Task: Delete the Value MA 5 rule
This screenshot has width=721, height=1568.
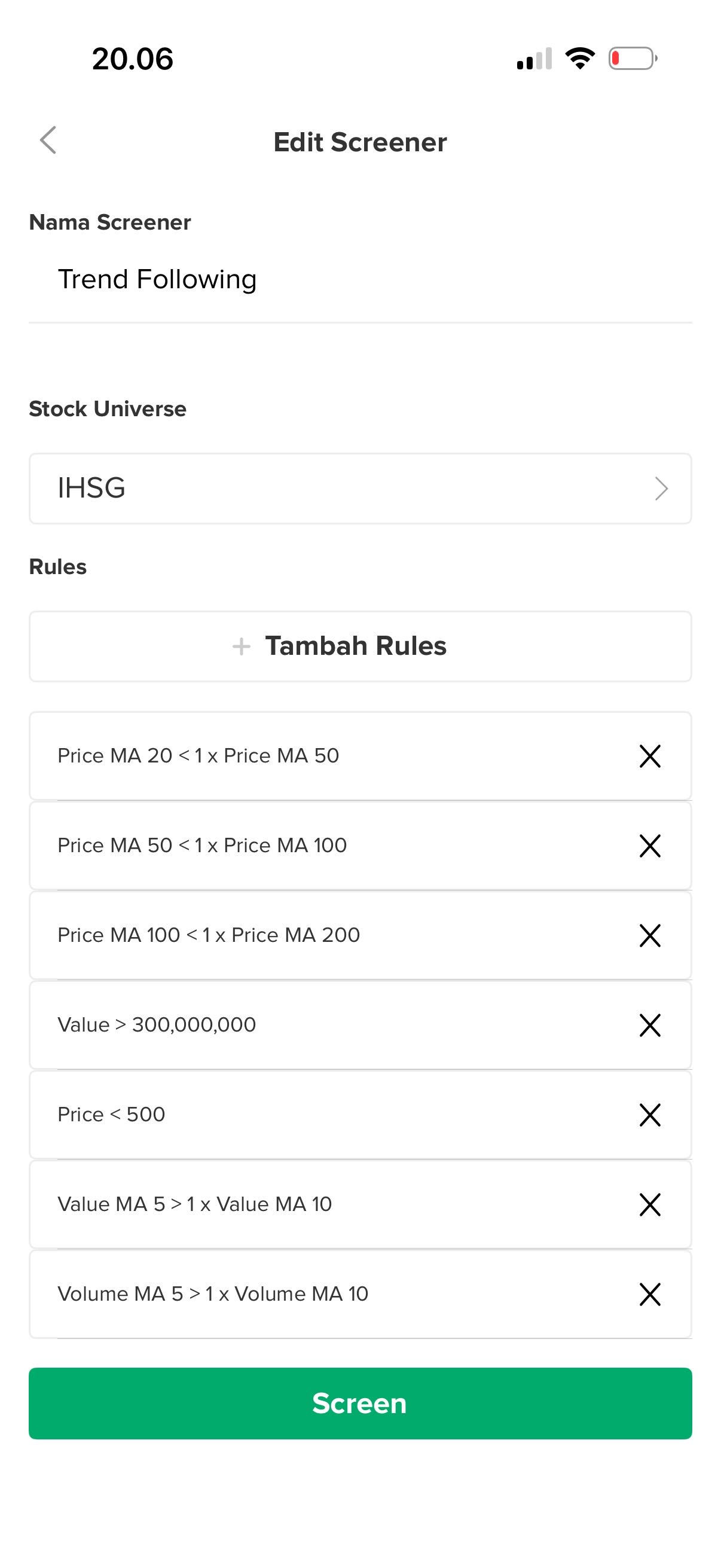Action: 650,1204
